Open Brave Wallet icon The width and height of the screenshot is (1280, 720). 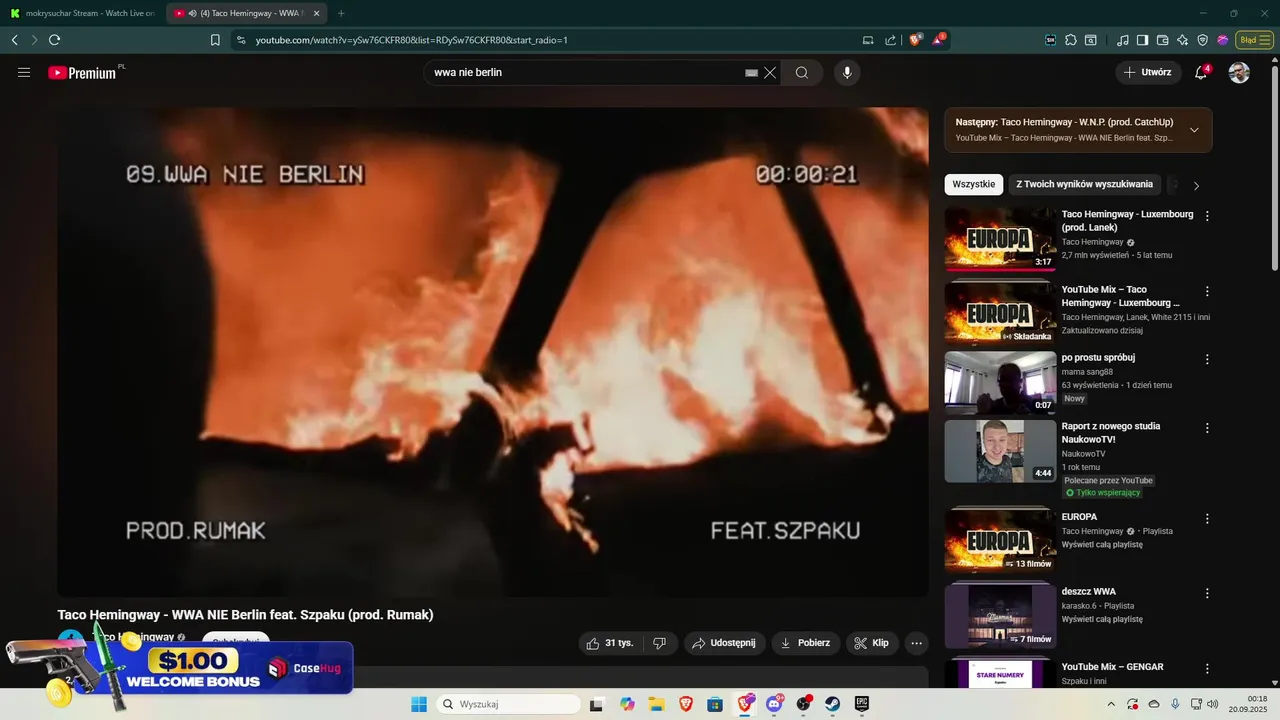[1162, 40]
